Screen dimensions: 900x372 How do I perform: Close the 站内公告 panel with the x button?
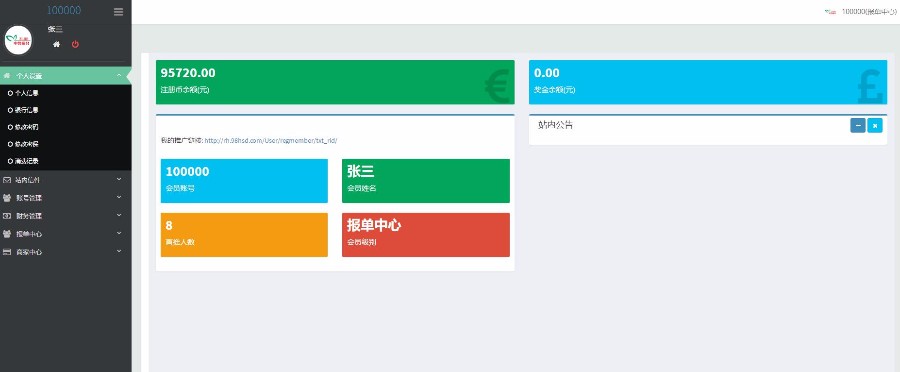pos(875,125)
